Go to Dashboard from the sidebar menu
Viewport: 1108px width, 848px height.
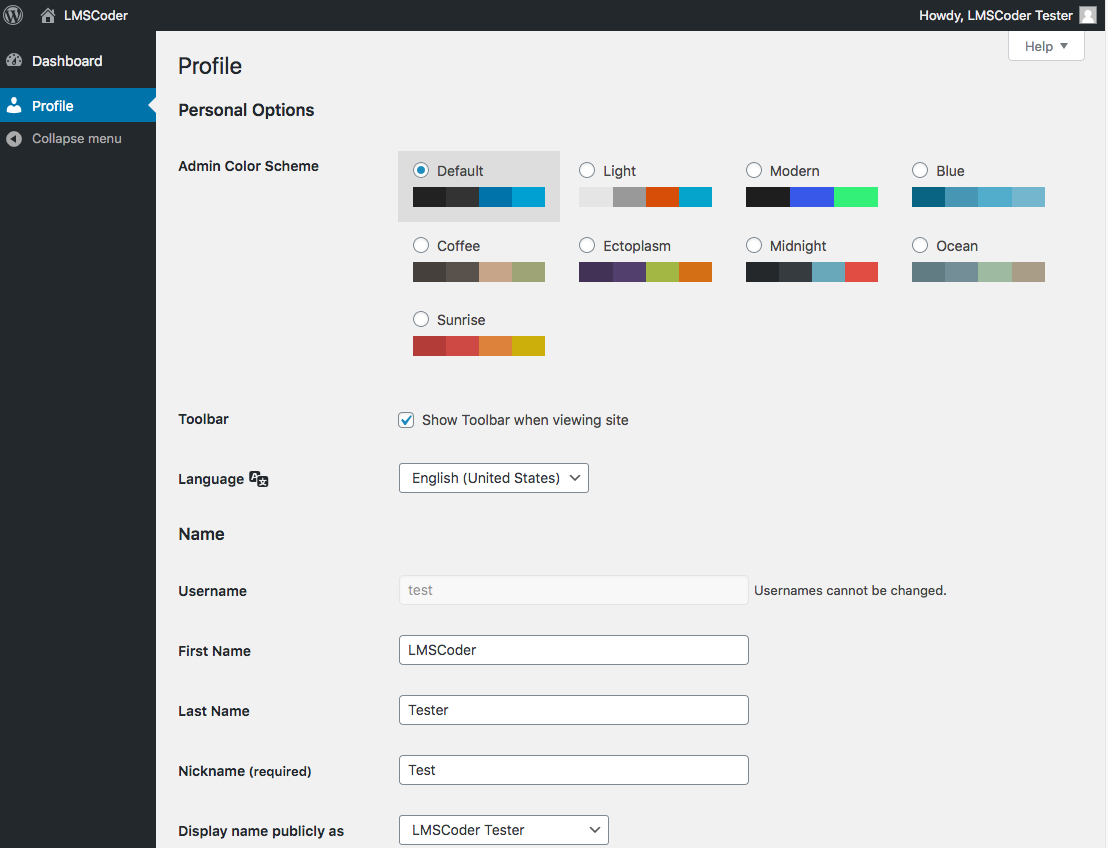(65, 61)
